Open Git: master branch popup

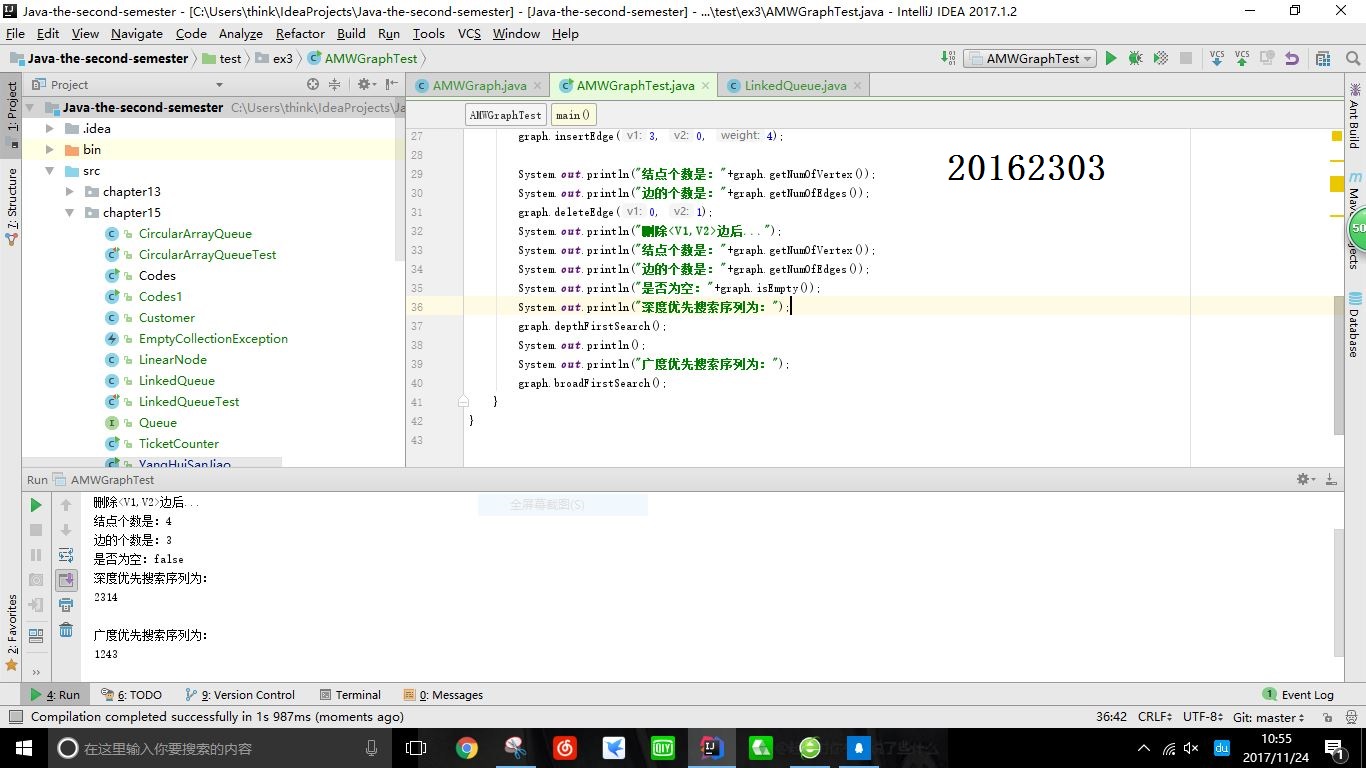[x=1268, y=717]
